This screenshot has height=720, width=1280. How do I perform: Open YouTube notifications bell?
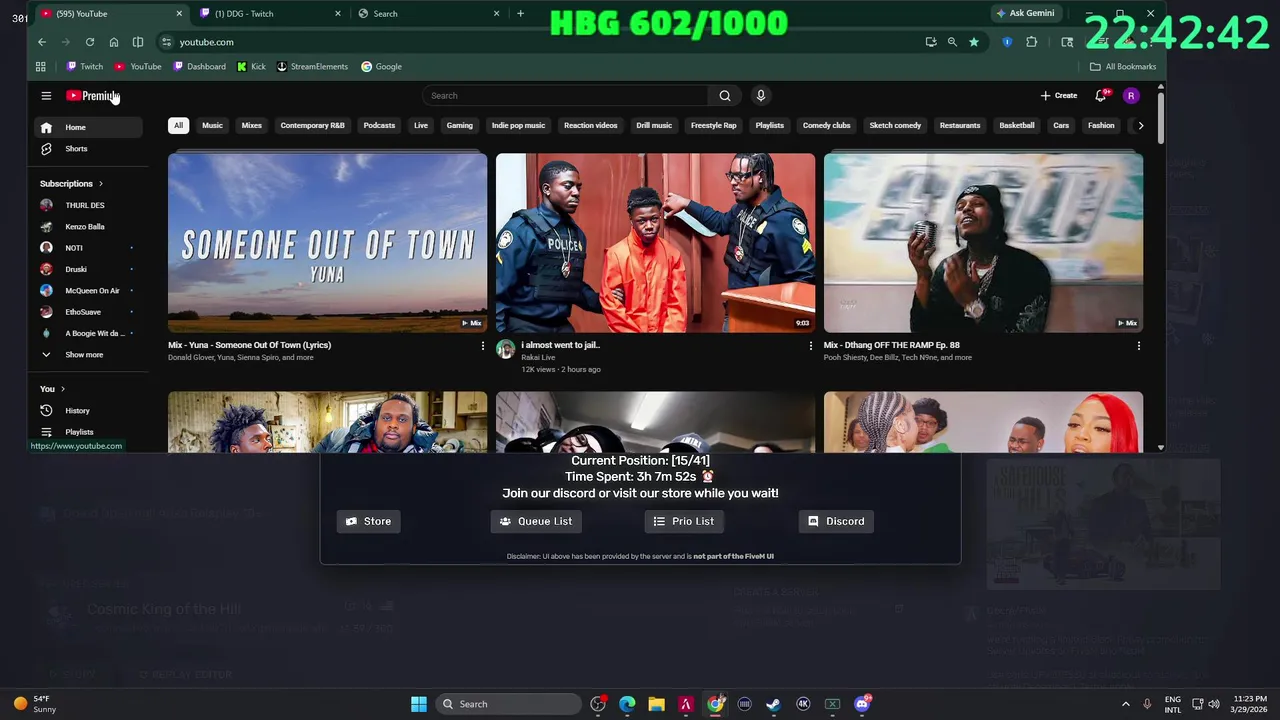1101,96
